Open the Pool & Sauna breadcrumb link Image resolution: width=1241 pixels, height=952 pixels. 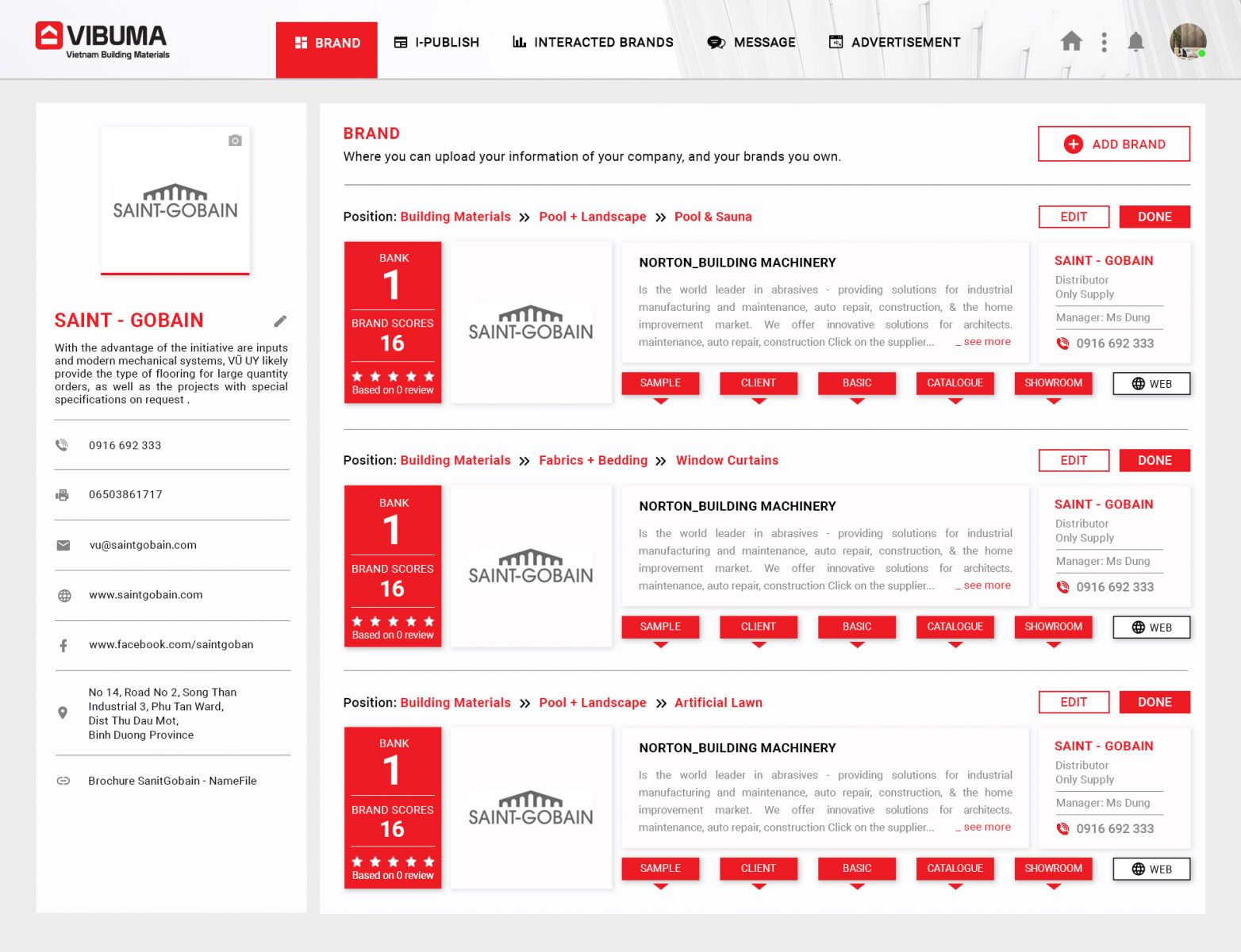click(x=713, y=217)
